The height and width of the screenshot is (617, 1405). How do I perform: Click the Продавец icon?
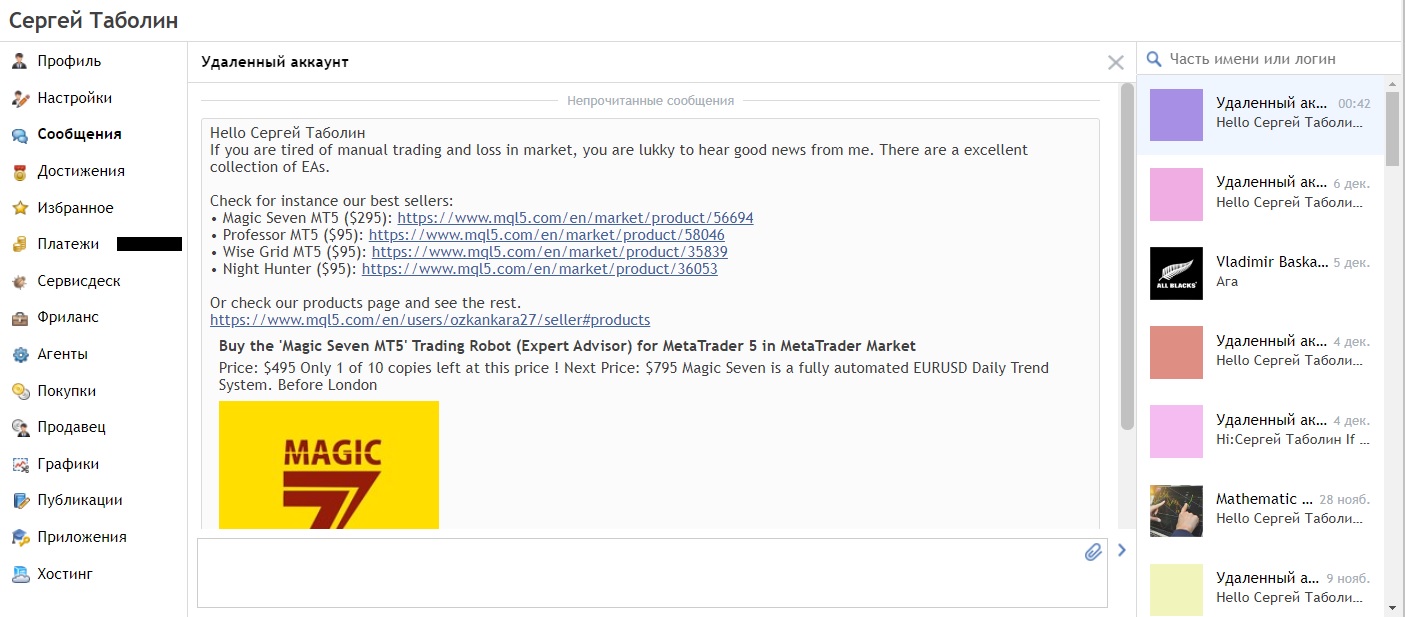(x=20, y=427)
